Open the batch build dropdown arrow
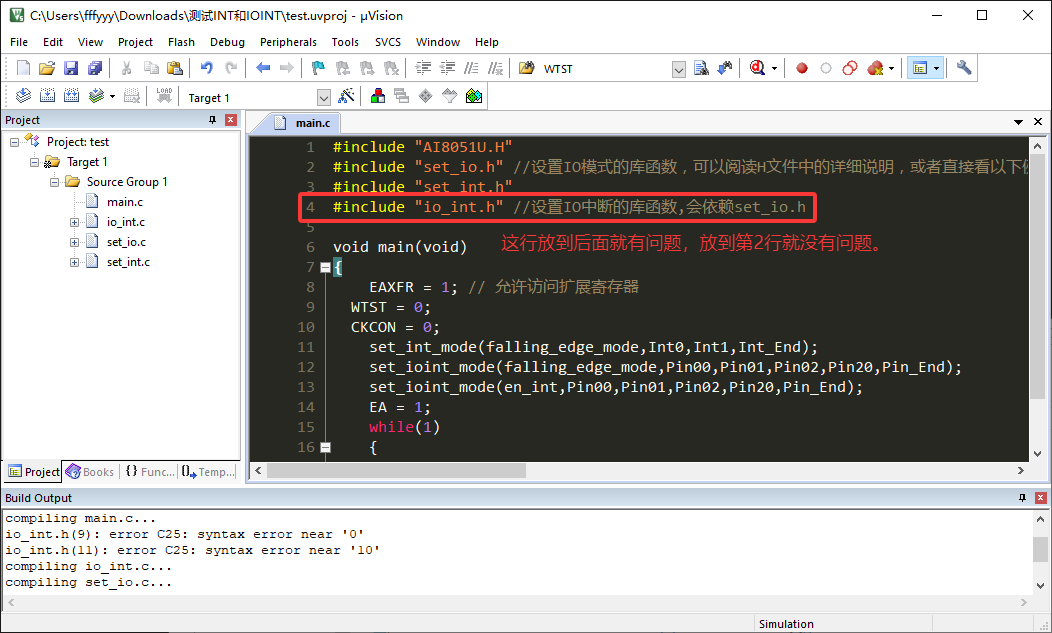 point(112,97)
